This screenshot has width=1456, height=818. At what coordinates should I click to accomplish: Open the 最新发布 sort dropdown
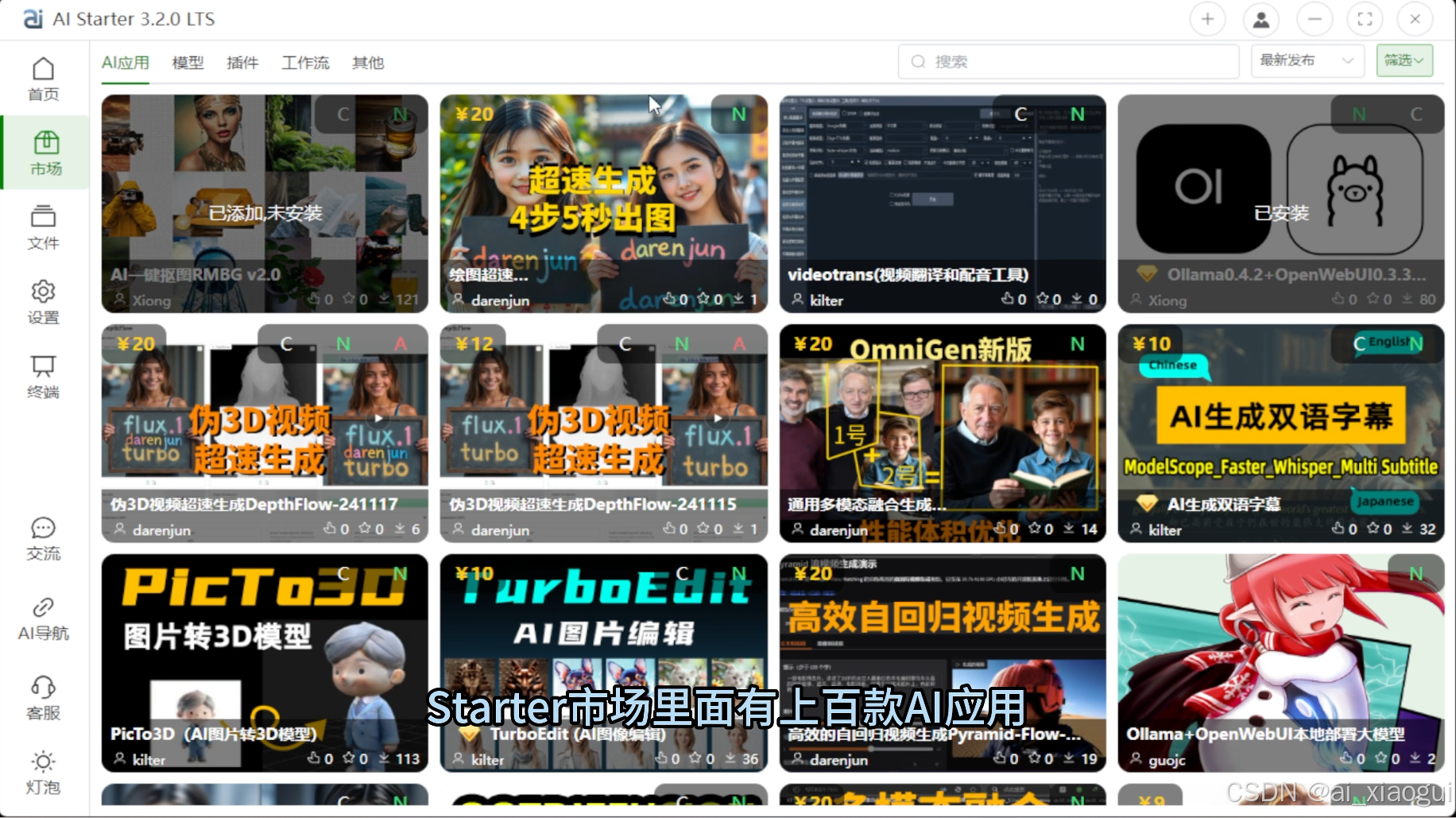[x=1307, y=60]
